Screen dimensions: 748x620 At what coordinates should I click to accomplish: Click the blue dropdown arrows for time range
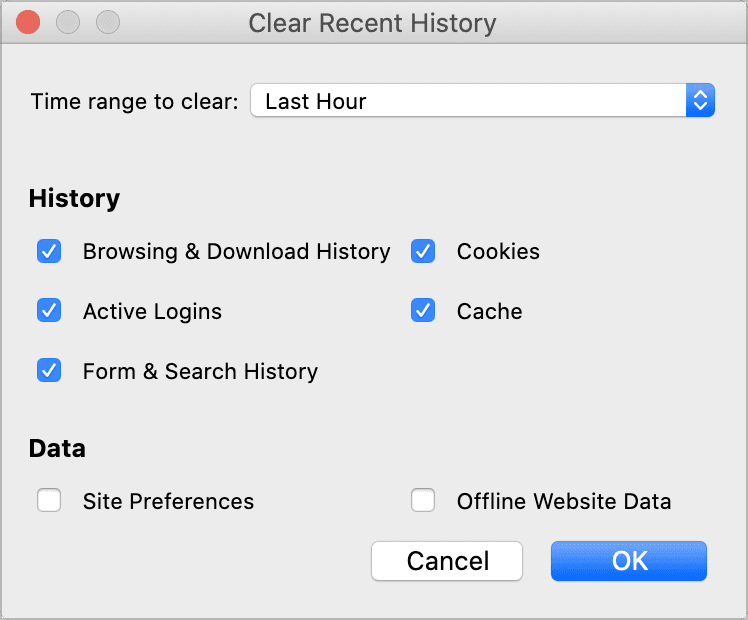700,101
